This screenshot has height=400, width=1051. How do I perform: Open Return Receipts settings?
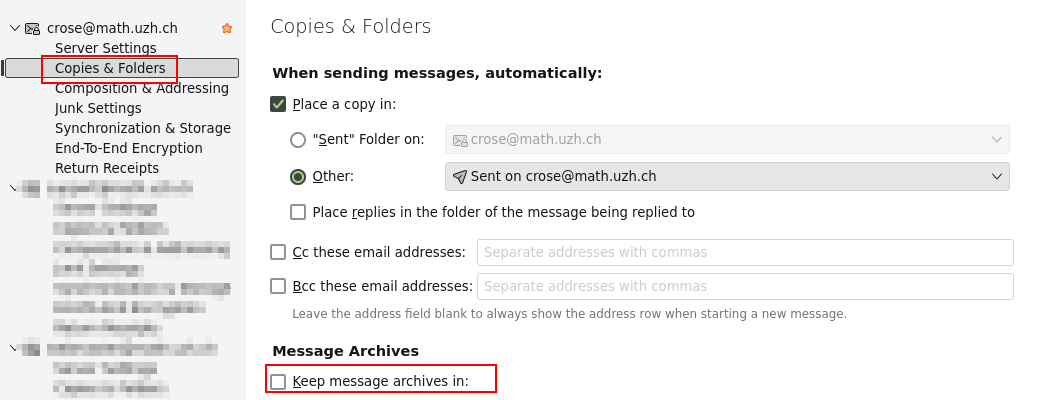point(106,168)
